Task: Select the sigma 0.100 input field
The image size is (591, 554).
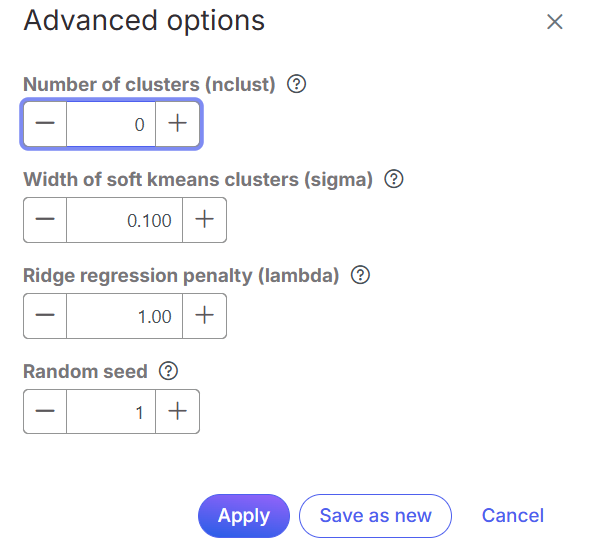Action: [x=124, y=220]
